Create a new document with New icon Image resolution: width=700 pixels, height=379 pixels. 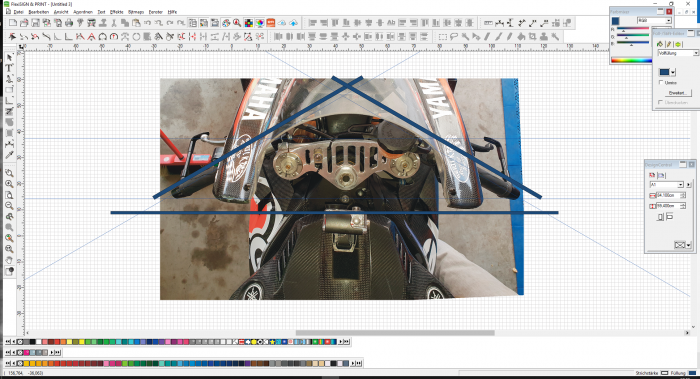pos(13,23)
